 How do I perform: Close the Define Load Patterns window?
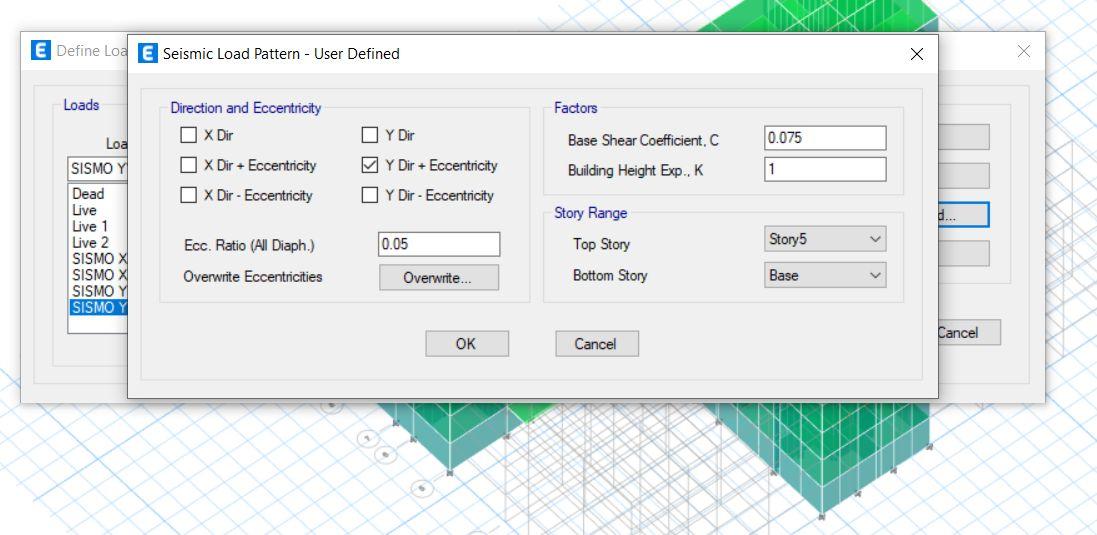click(x=1024, y=51)
